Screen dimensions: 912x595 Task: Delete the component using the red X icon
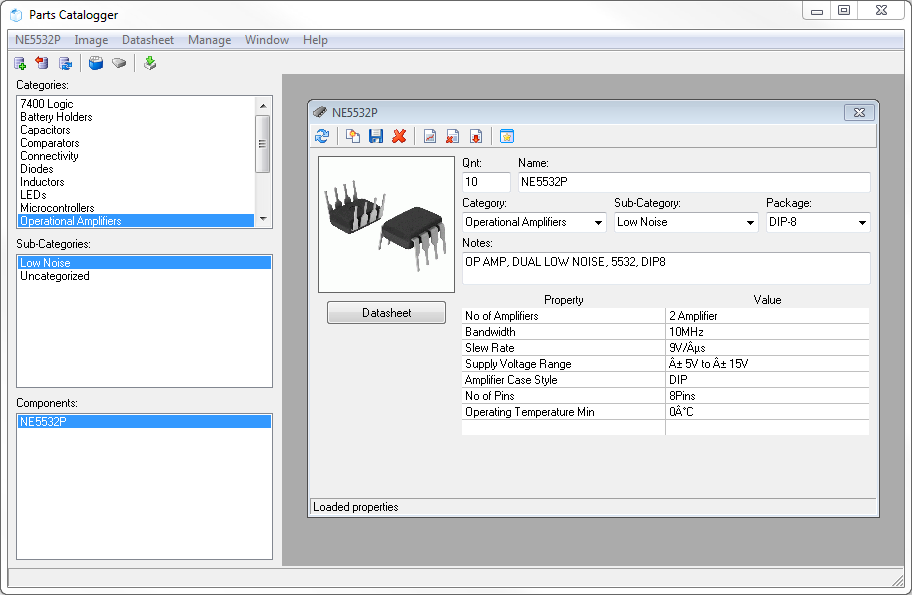[399, 136]
